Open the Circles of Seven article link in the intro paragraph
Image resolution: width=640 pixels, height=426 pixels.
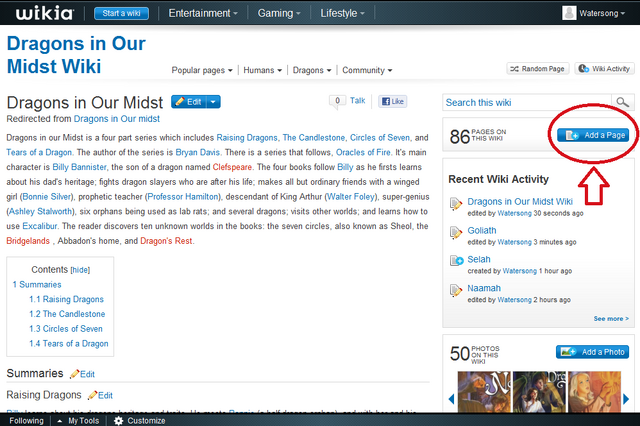(x=380, y=138)
